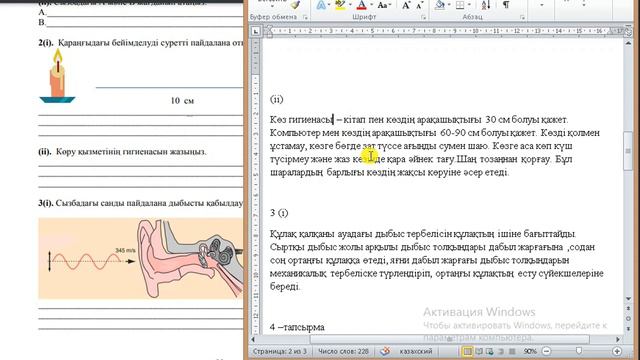The width and height of the screenshot is (640, 360).
Task: Click the zoom in plus button
Action: 617,351
